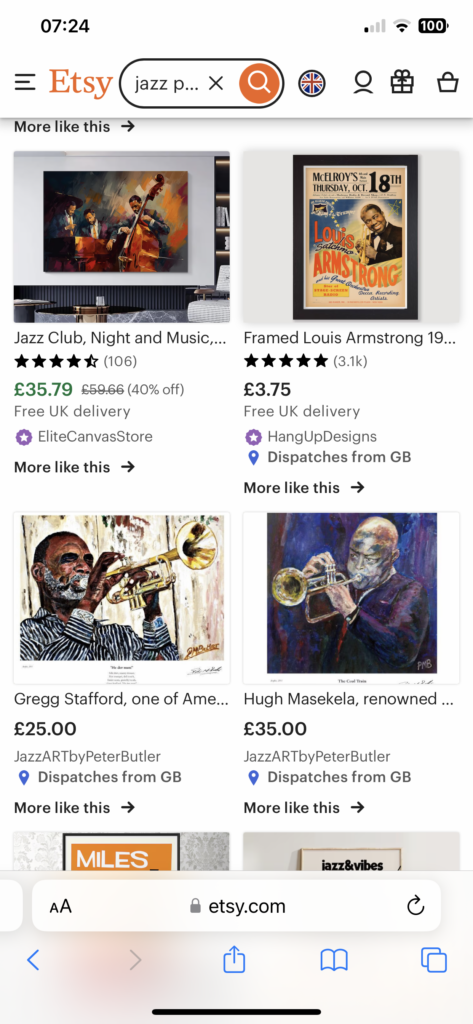Open the shopping basket icon

(x=448, y=82)
